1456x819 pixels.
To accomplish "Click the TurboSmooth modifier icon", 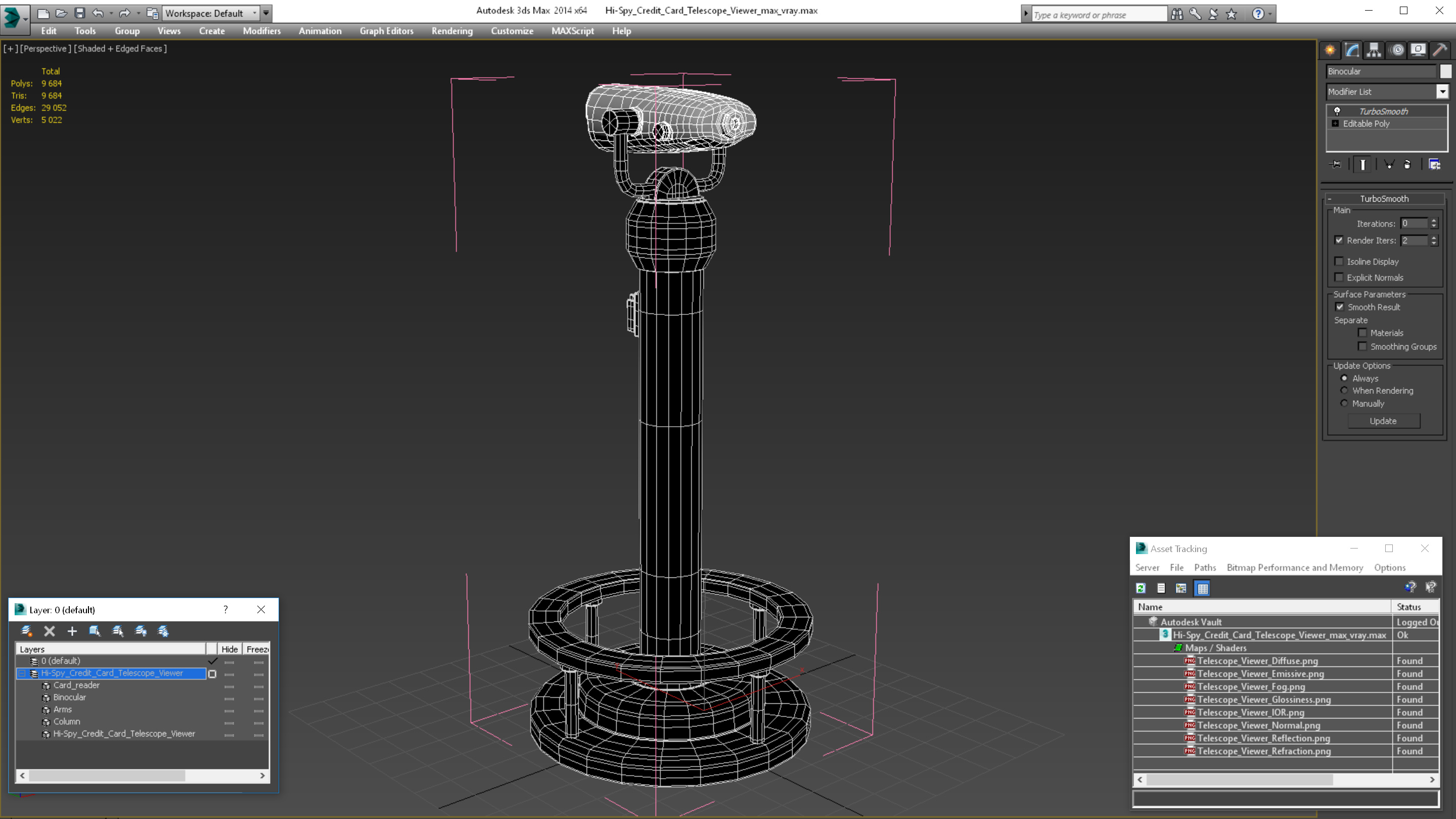I will click(1337, 111).
